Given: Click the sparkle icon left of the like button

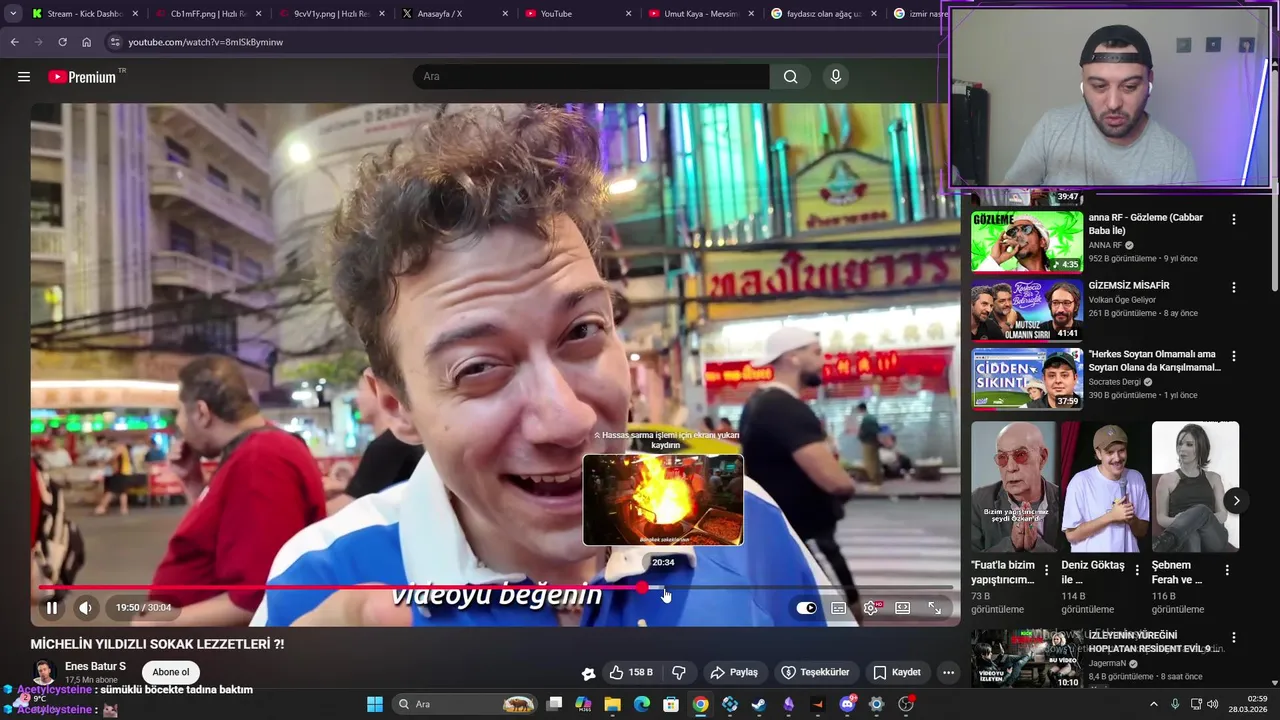Looking at the screenshot, I should coord(588,673).
